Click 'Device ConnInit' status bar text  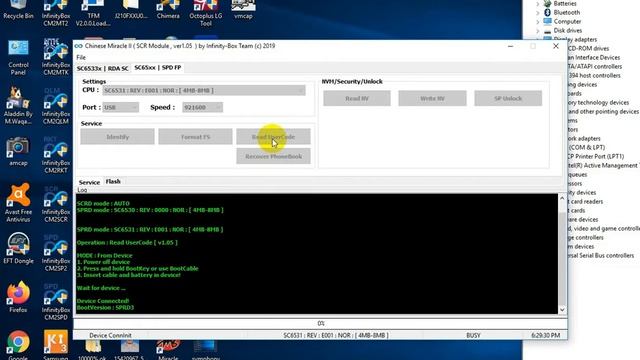(110, 336)
